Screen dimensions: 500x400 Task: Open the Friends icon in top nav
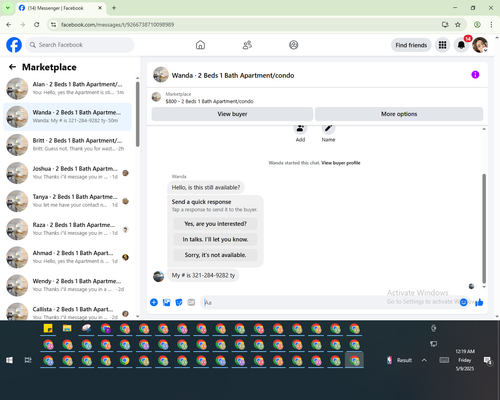(x=247, y=45)
